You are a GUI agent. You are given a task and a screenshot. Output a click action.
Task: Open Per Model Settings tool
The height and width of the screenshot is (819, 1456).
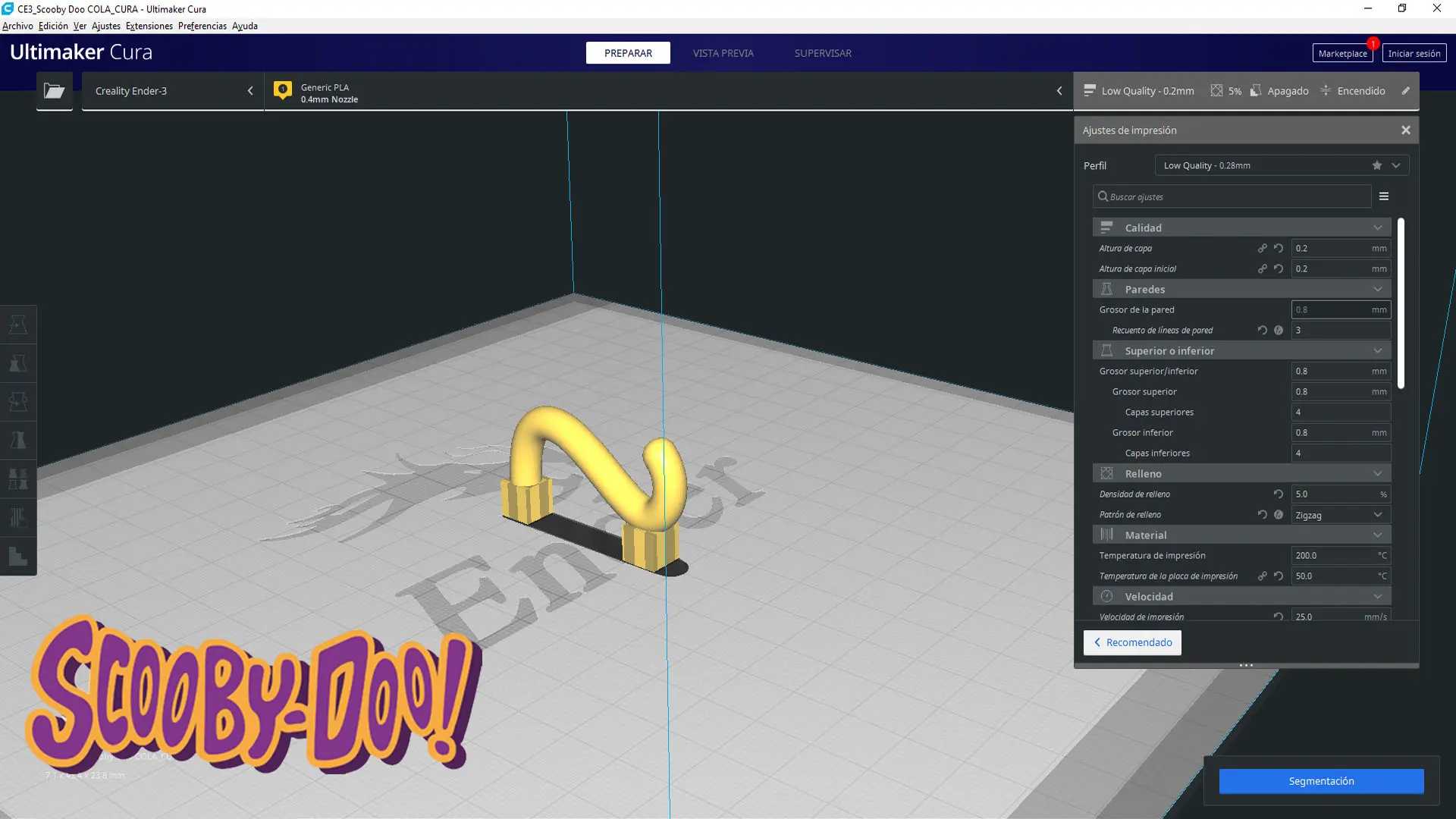click(x=18, y=479)
